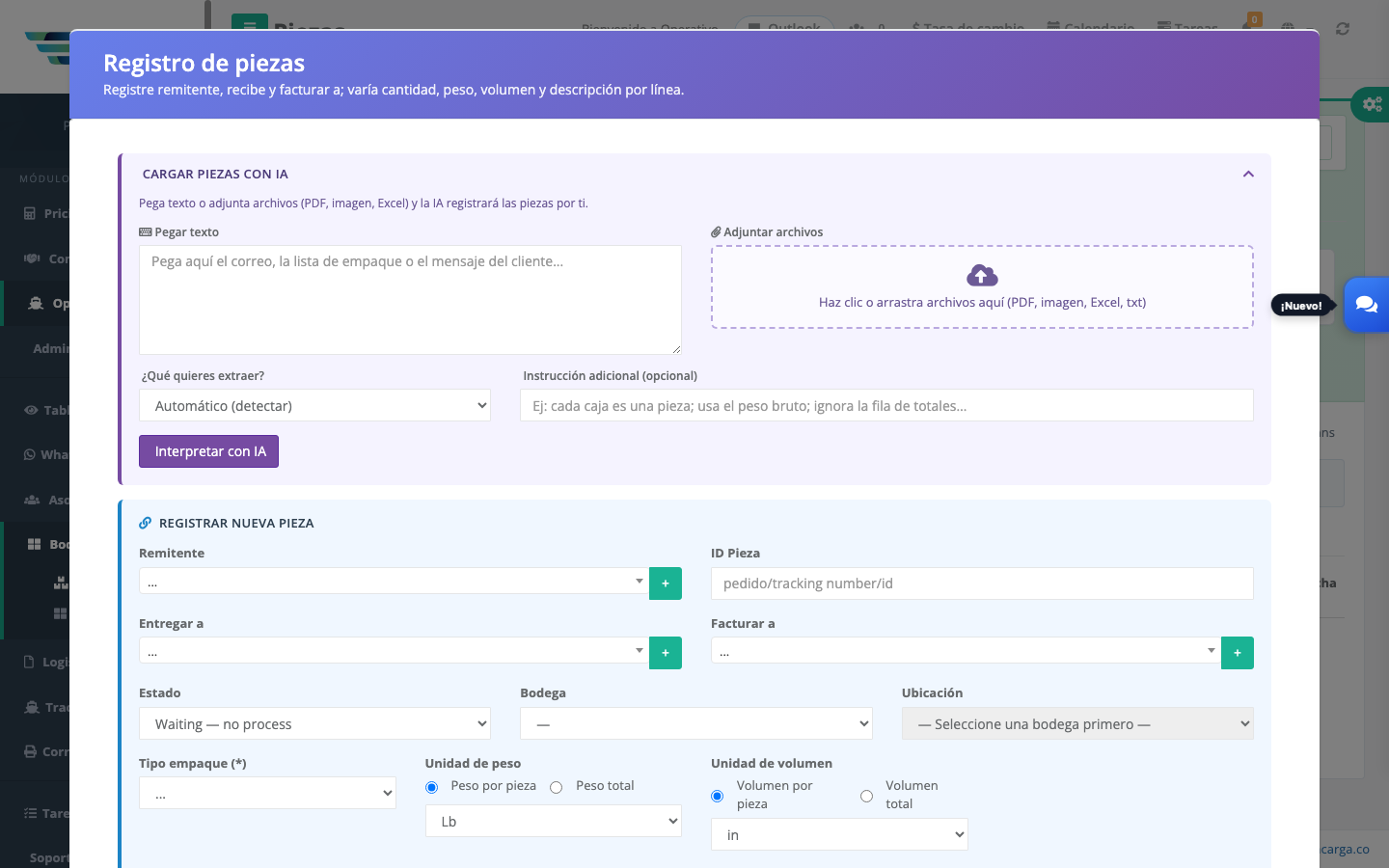This screenshot has width=1389, height=868.
Task: Open the Facturar a dropdown
Action: pos(966,650)
